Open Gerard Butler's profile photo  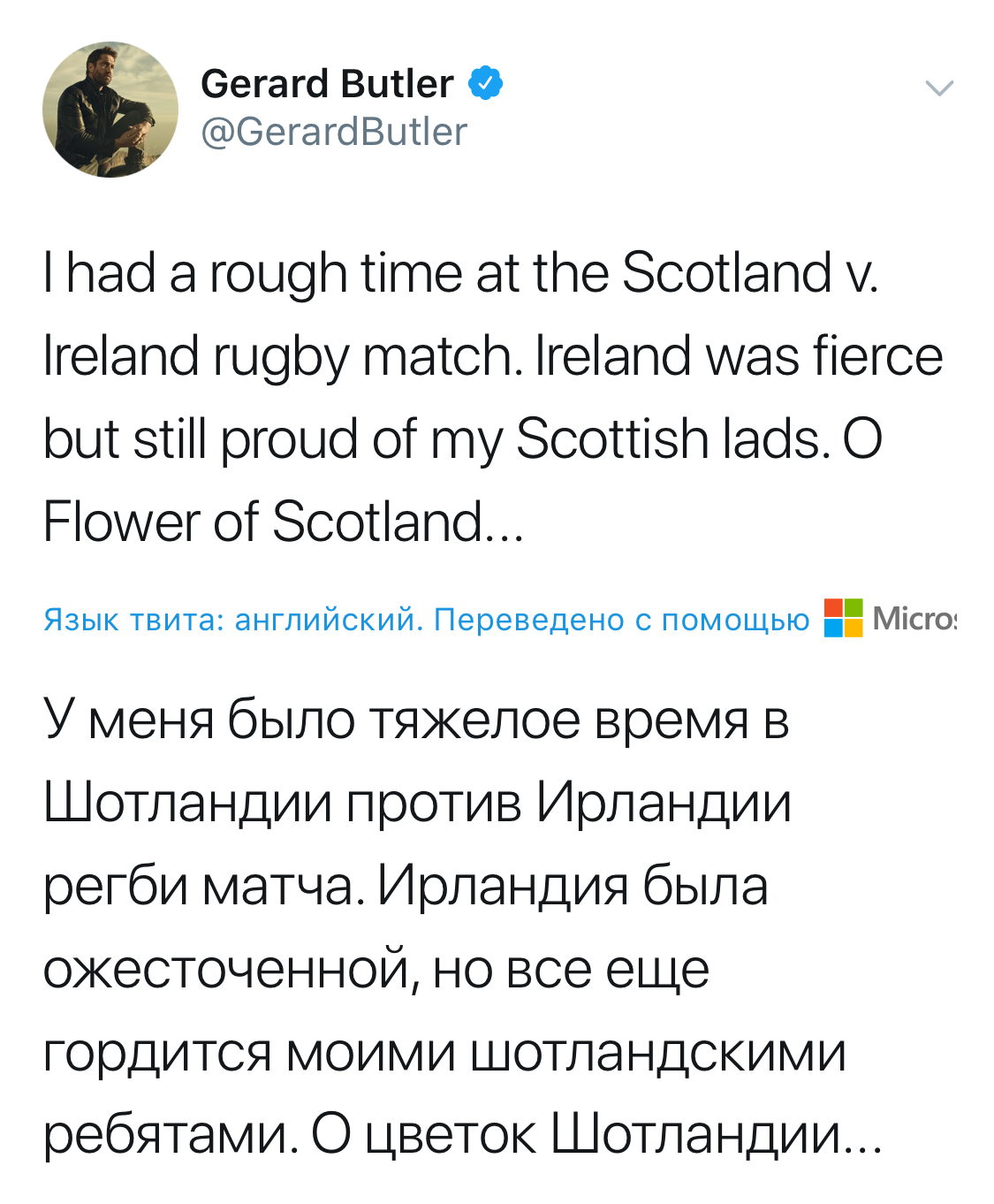click(x=110, y=110)
